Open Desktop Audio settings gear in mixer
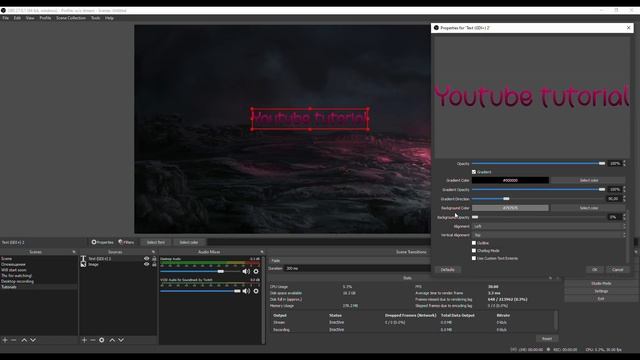This screenshot has height=360, width=640. pyautogui.click(x=256, y=271)
